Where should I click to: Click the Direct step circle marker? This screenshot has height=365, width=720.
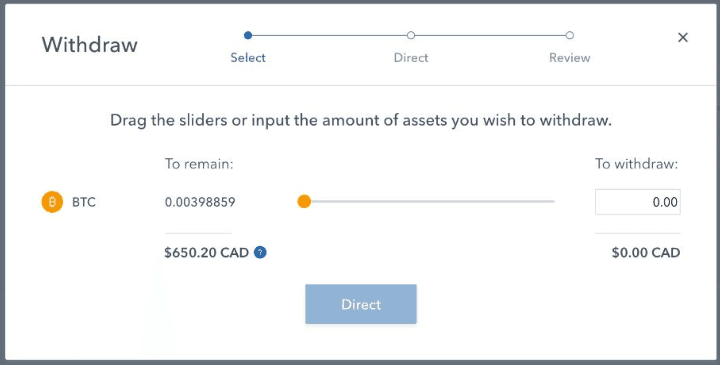coord(411,35)
